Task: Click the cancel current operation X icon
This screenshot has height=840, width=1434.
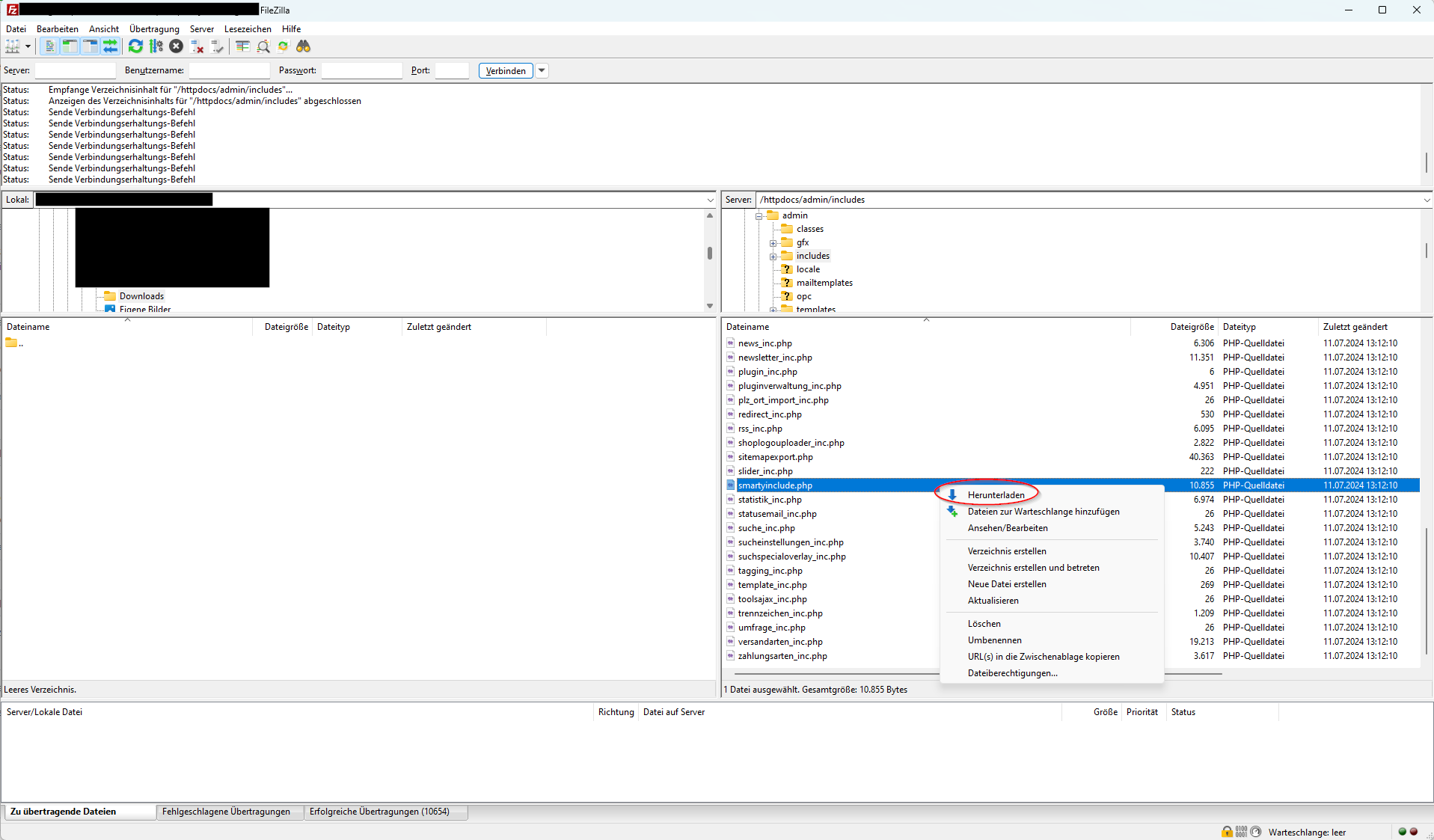Action: 176,46
